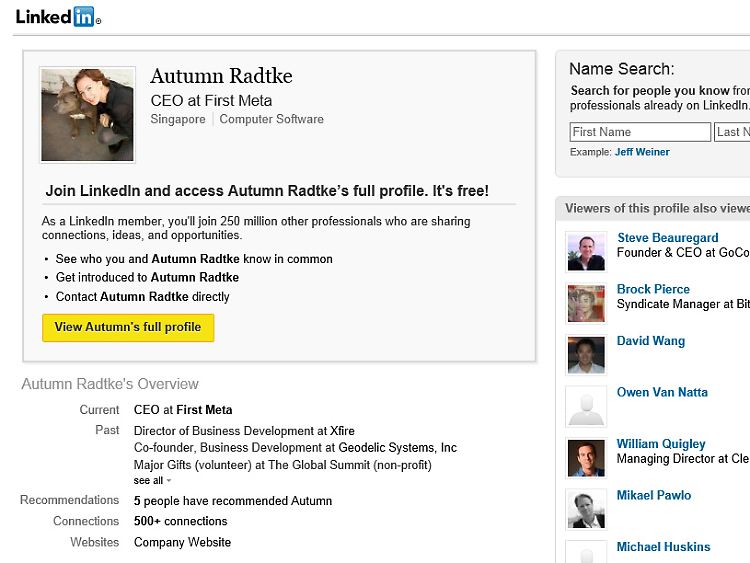The height and width of the screenshot is (563, 750).
Task: Open Steve Beauregard's profile link
Action: pos(667,238)
